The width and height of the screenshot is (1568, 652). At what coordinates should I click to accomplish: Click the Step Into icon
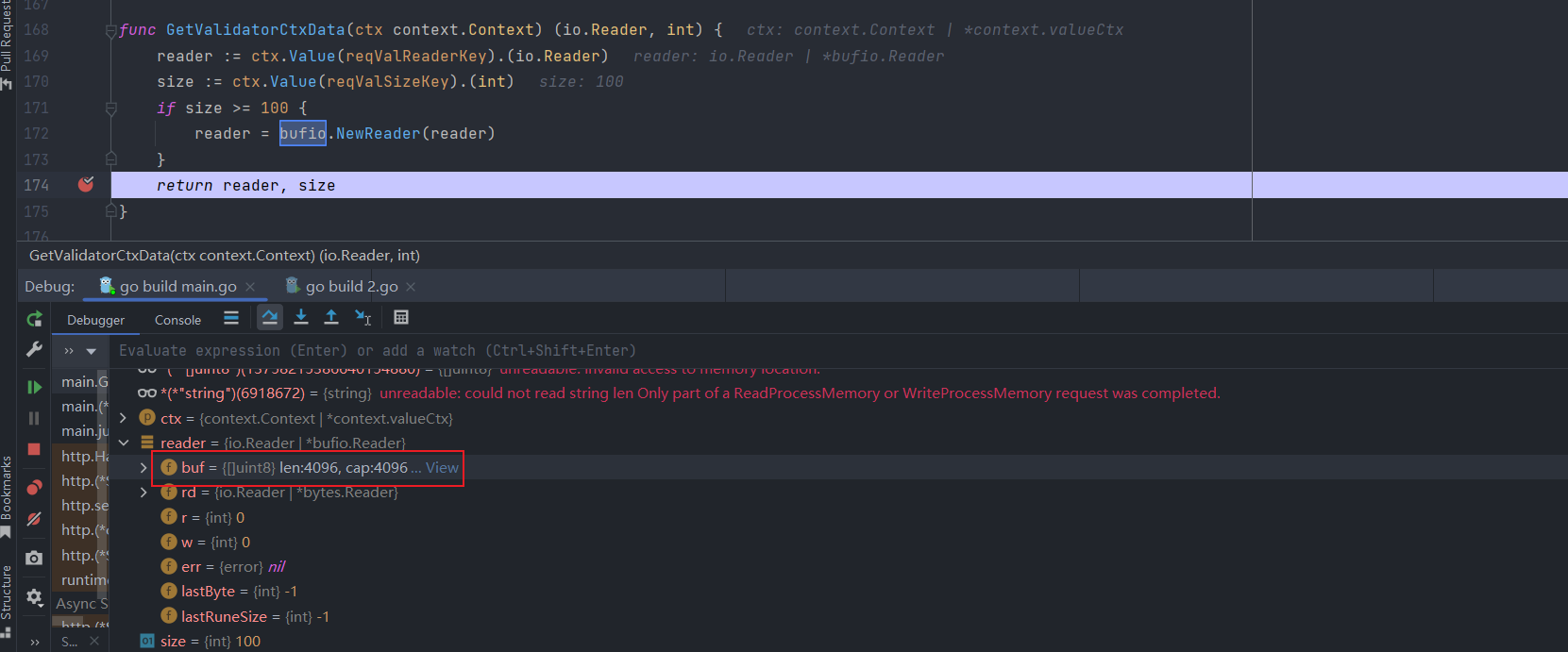[301, 318]
